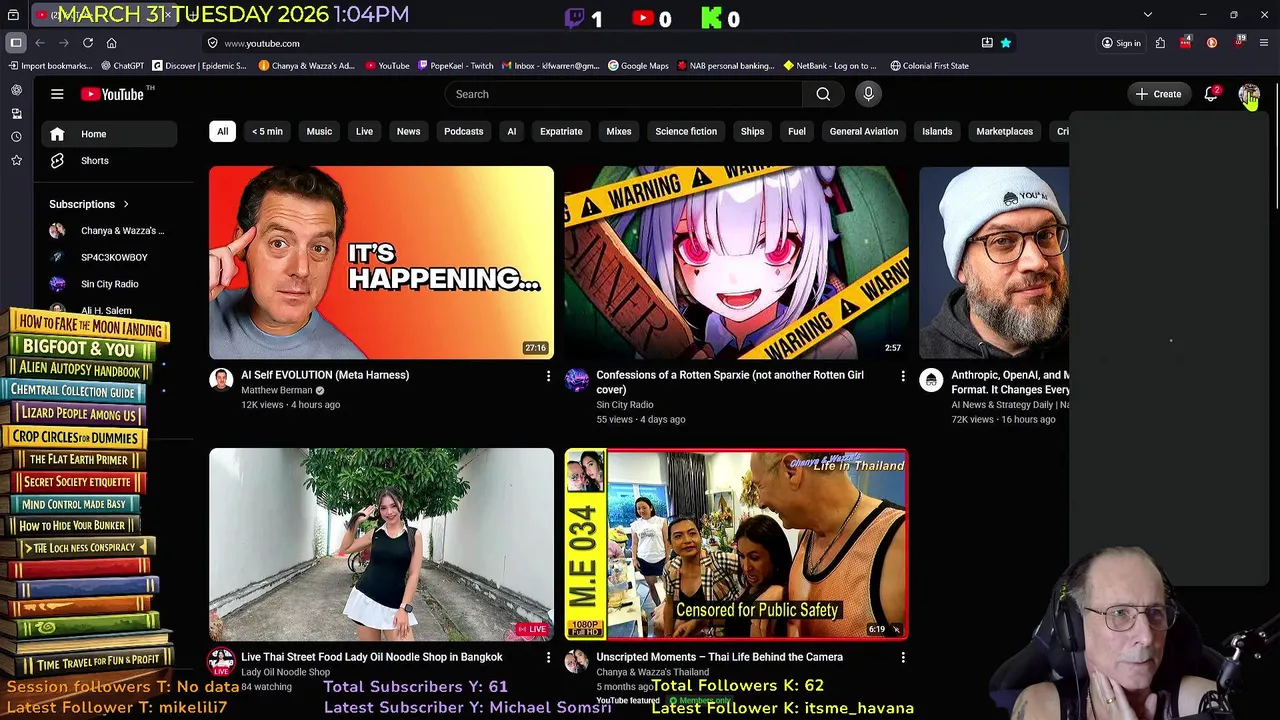Open Sin City Radio subscription in sidebar

pos(109,284)
